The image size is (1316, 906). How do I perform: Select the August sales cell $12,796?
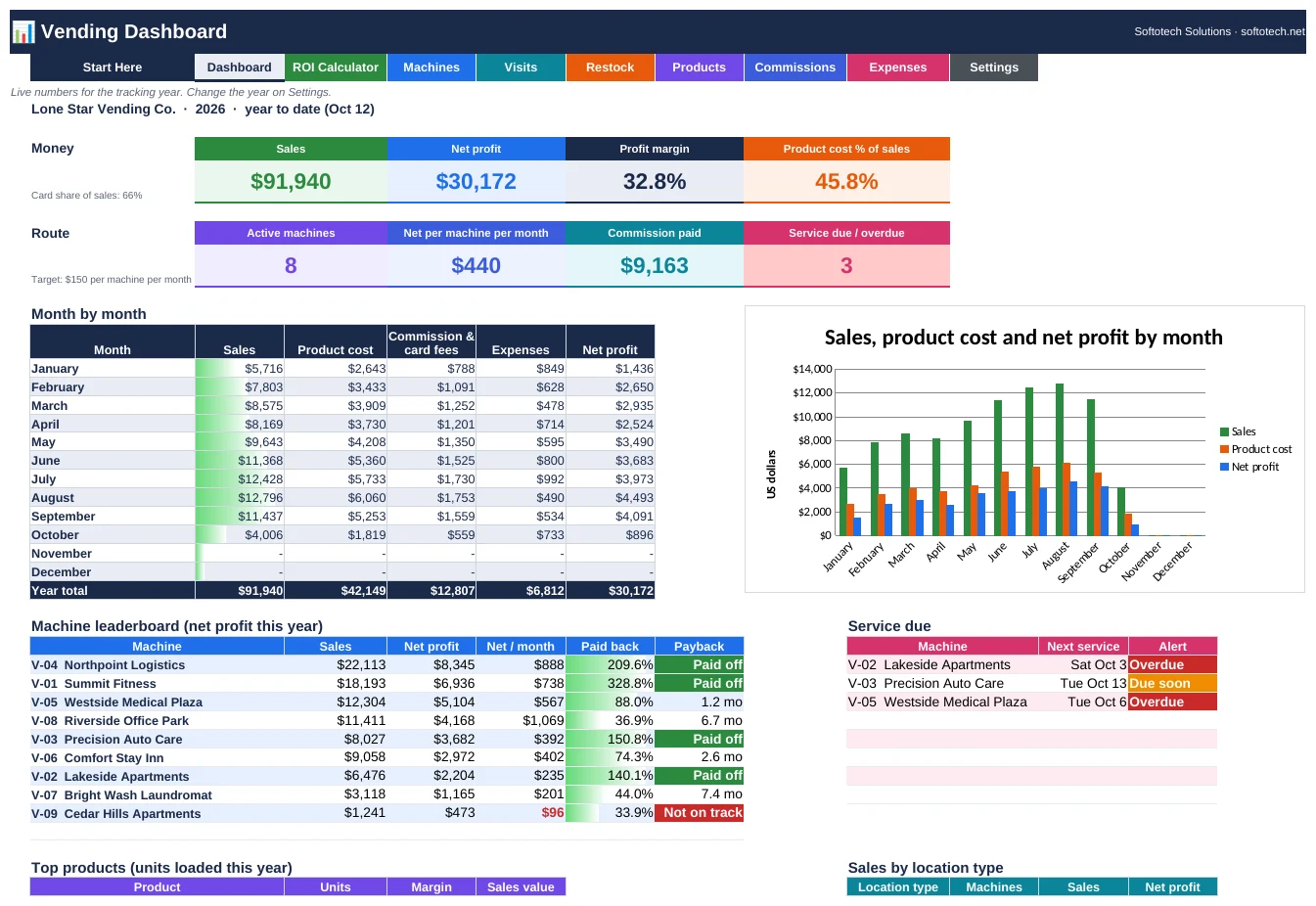coord(240,498)
